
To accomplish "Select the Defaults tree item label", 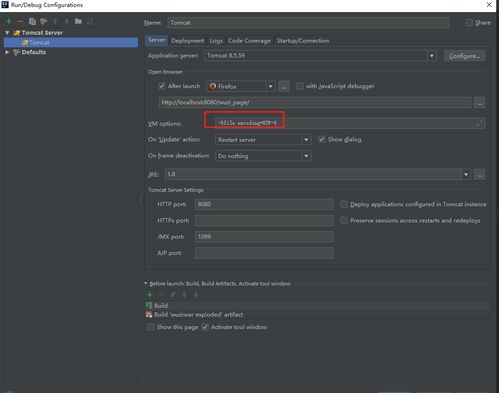I will click(34, 52).
